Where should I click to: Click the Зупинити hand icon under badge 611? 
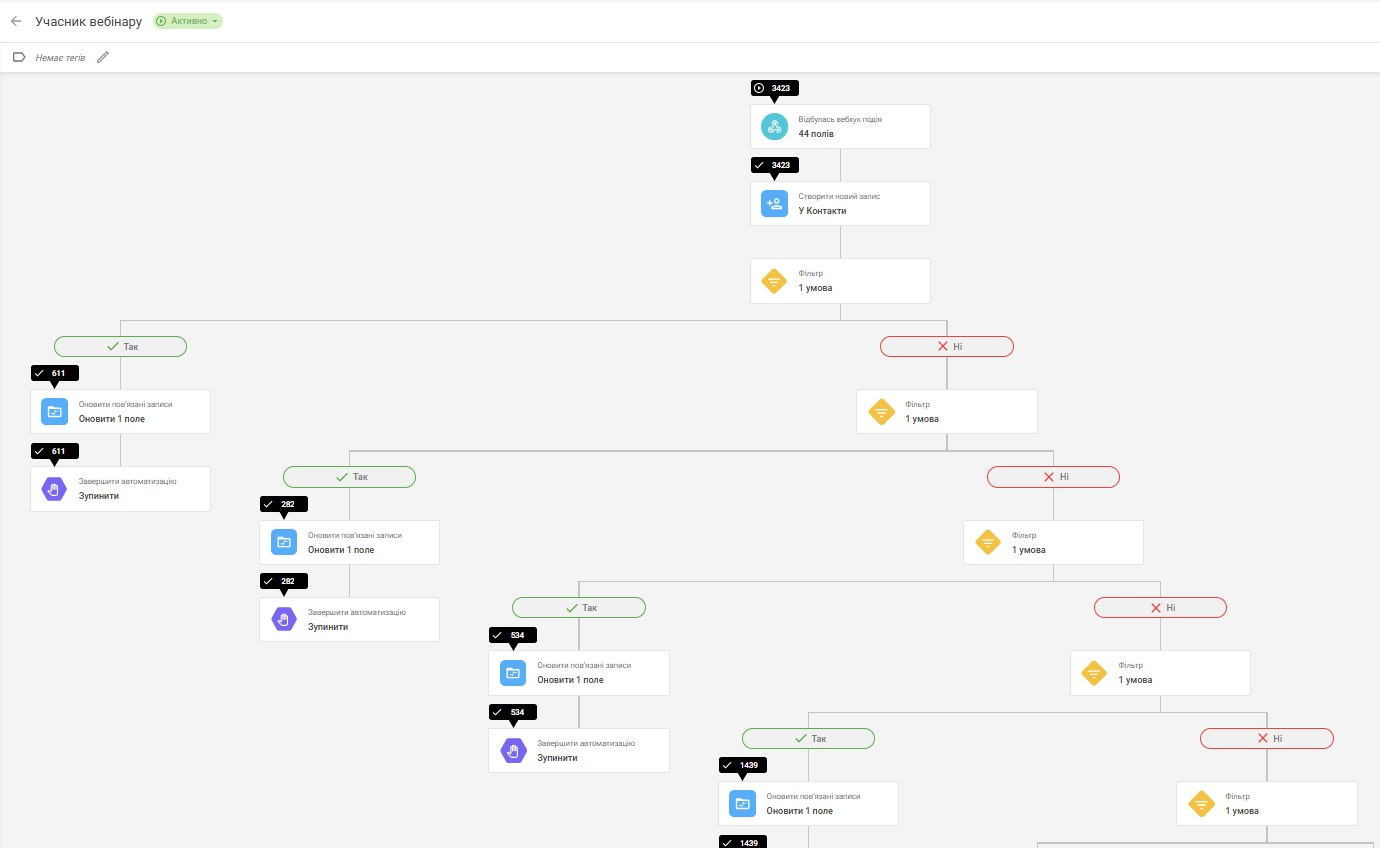pyautogui.click(x=54, y=489)
